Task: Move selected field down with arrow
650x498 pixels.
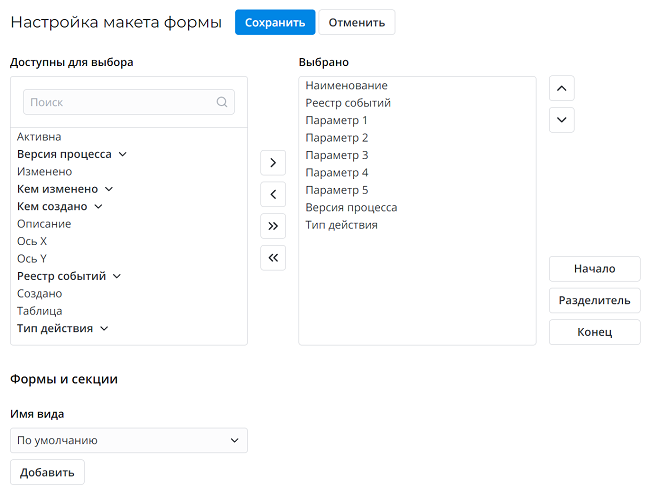Action: click(562, 120)
